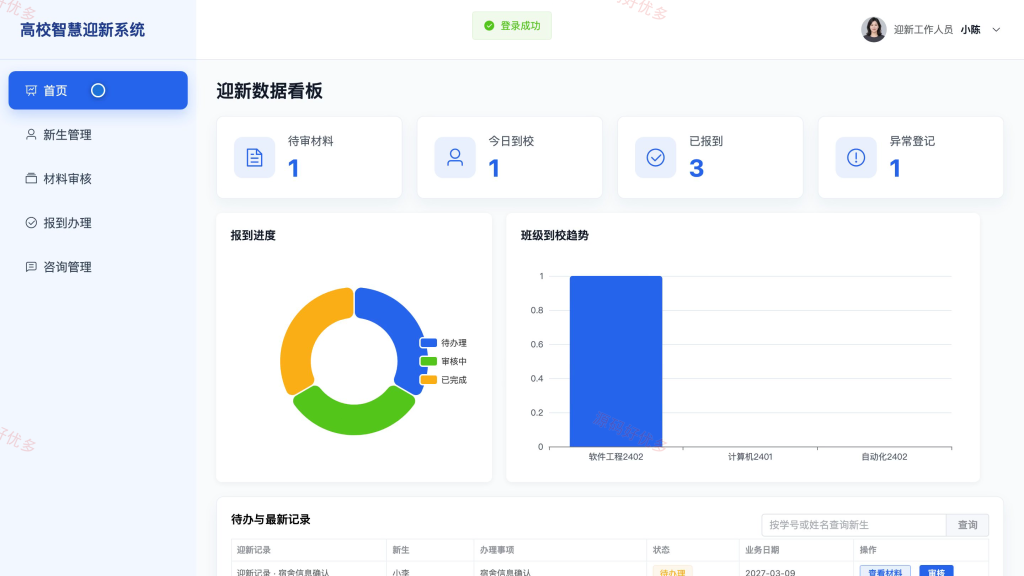Image resolution: width=1024 pixels, height=576 pixels.
Task: Click the 审核 button
Action: pyautogui.click(x=936, y=571)
